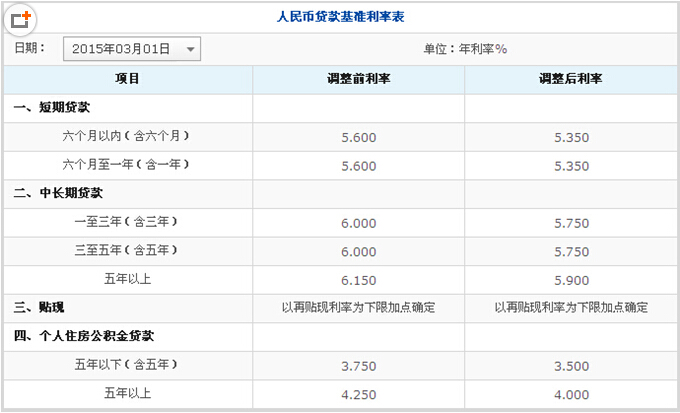Select the 2015年03月01日 date combo box
Viewport: 680px width, 413px height.
click(x=132, y=49)
